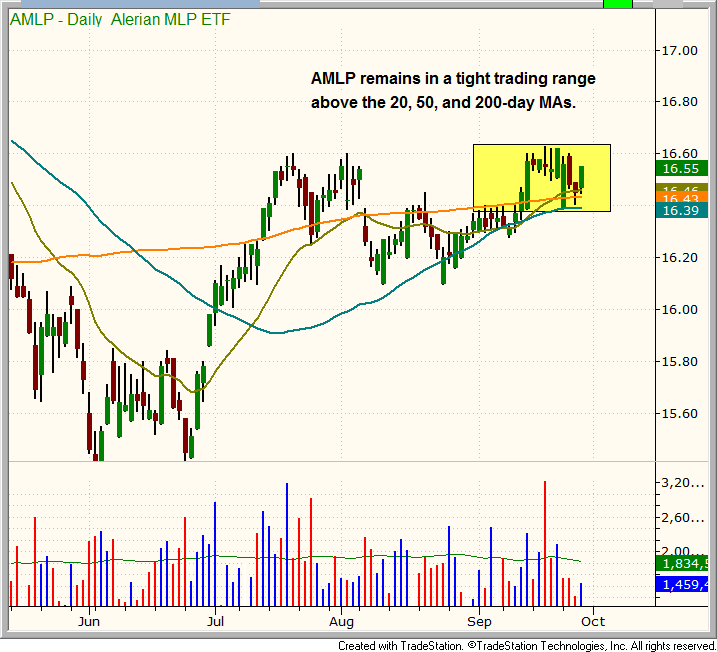Click the Oct label on the date axis
Screen dimensions: 717x652
click(594, 622)
